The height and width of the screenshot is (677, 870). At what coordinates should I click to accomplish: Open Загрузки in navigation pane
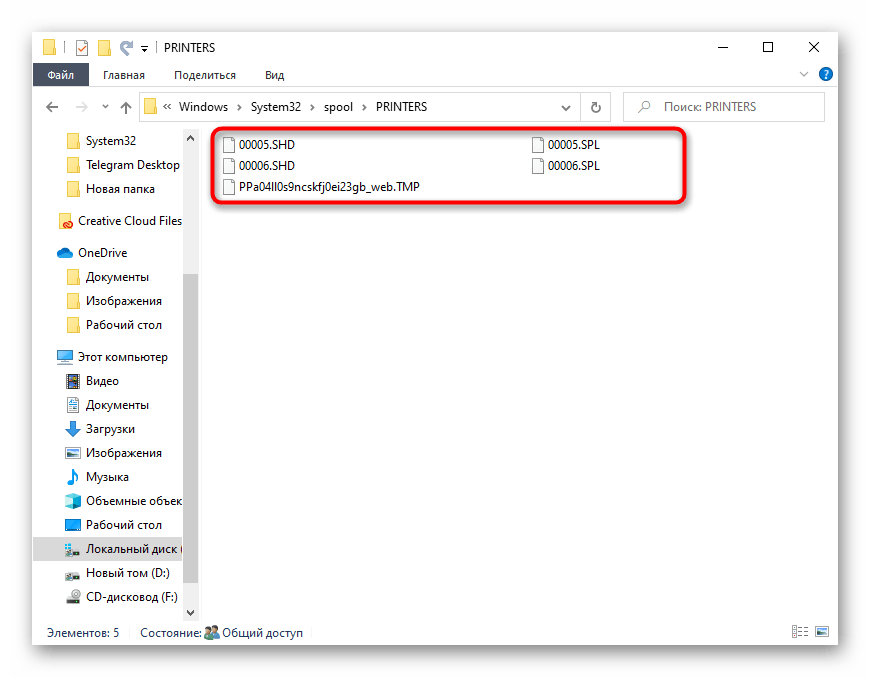(x=110, y=429)
